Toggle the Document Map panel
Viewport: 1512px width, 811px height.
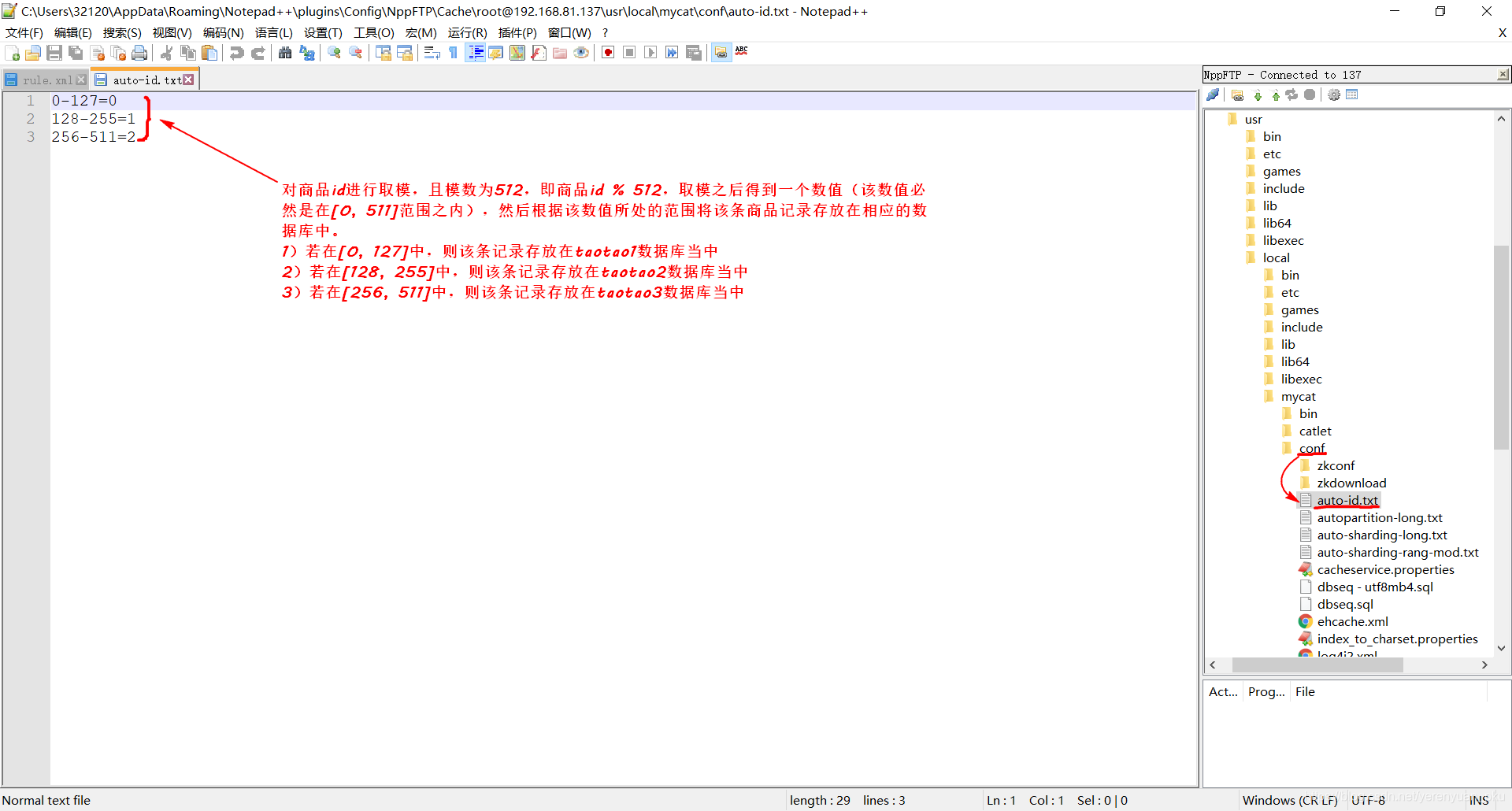[x=517, y=53]
